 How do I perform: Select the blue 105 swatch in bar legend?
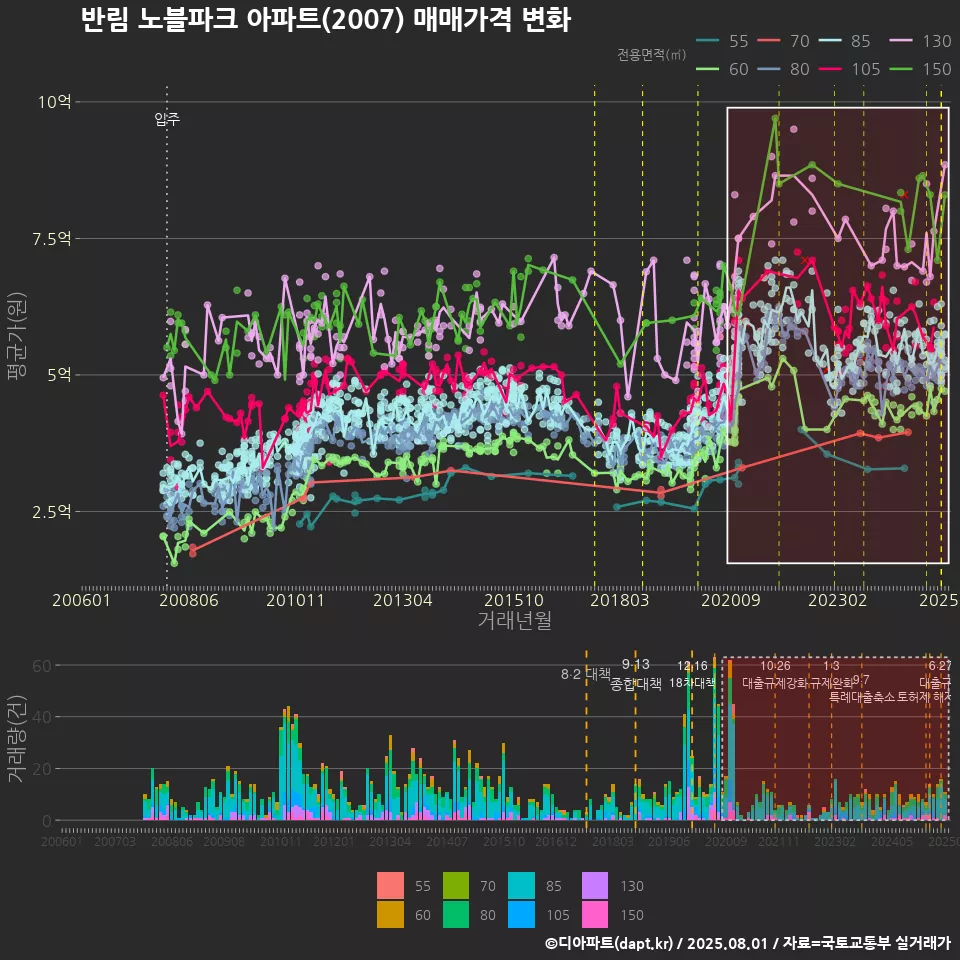point(521,914)
